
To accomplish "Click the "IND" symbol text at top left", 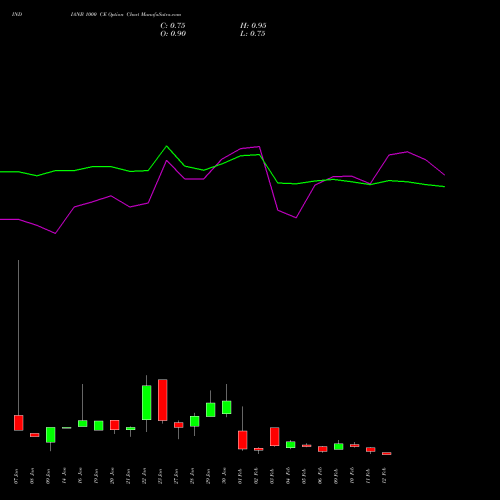I will click(x=17, y=15).
